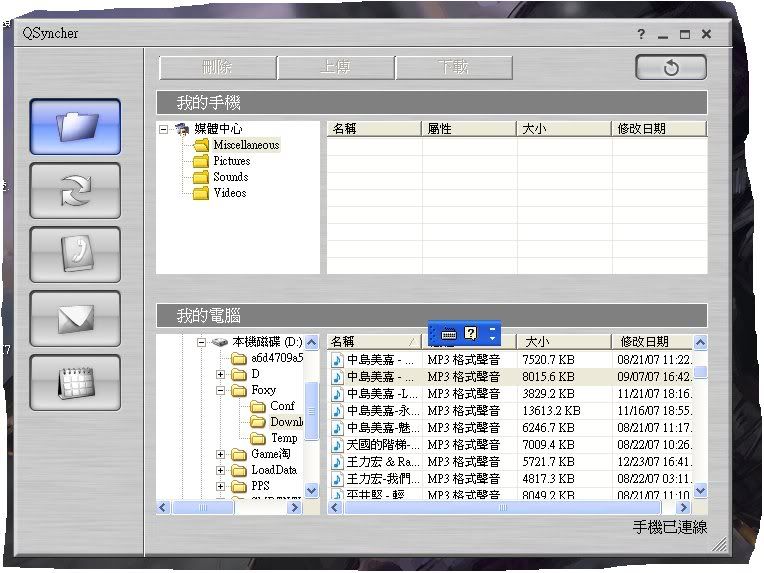Screen dimensions: 764x573
Task: Select the 7520.7 KB MP3 file
Action: (511, 360)
